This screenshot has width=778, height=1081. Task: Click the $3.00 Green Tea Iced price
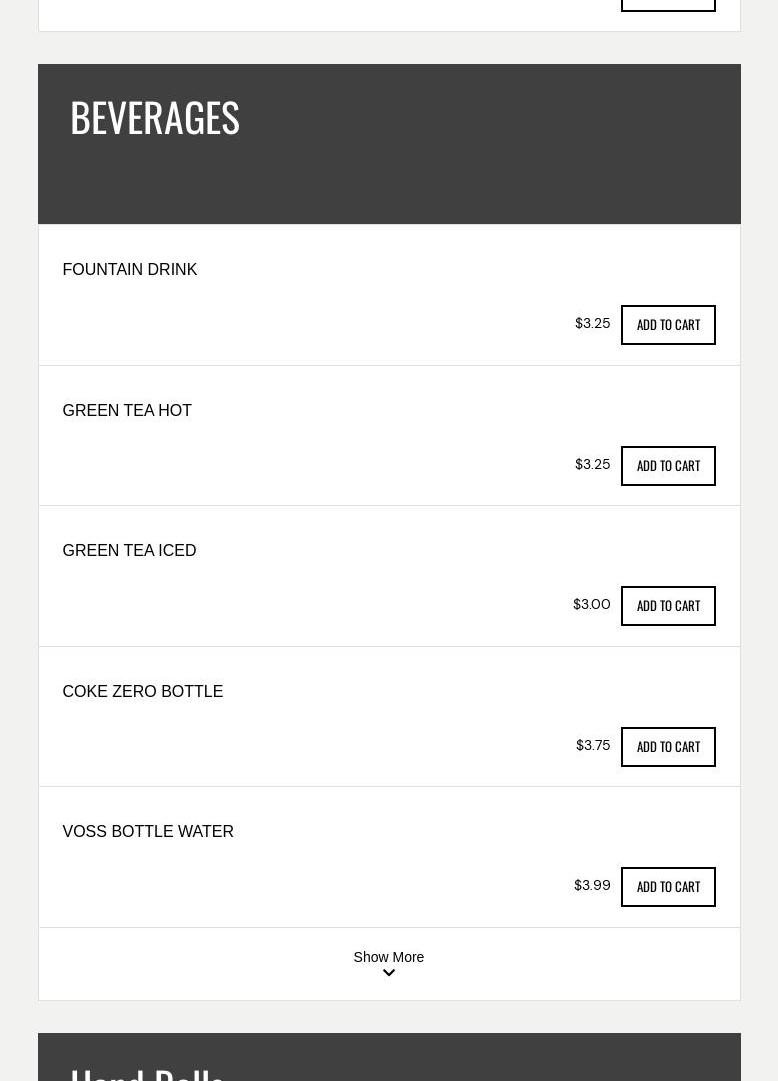pyautogui.click(x=591, y=605)
